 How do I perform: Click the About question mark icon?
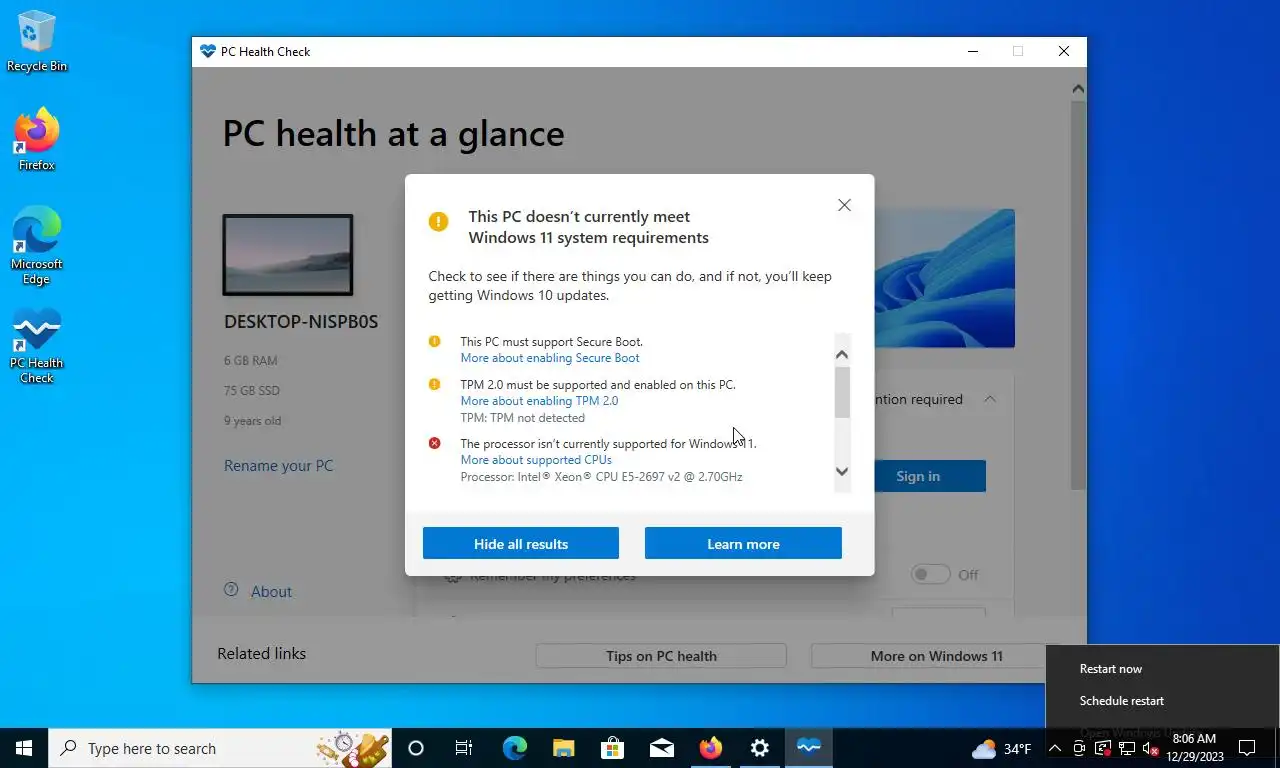coord(231,590)
